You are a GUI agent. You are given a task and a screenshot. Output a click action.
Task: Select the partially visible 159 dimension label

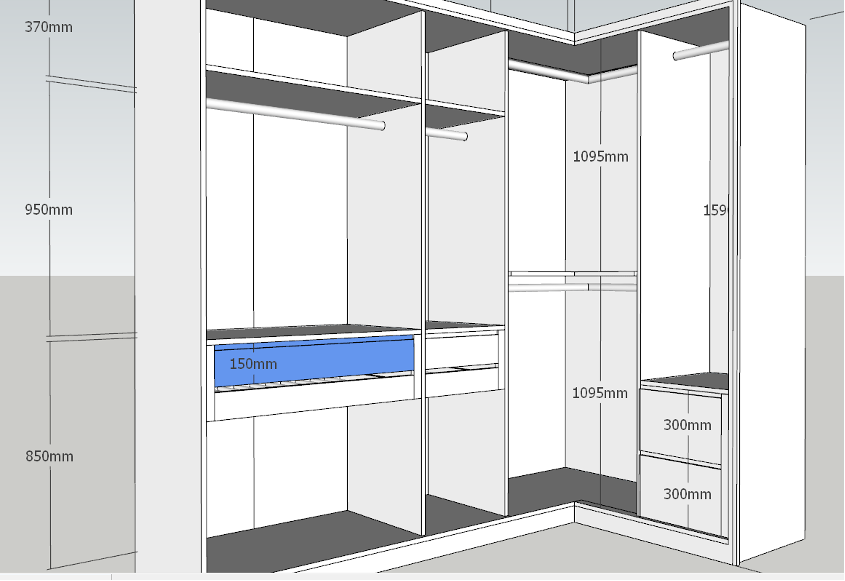point(715,210)
